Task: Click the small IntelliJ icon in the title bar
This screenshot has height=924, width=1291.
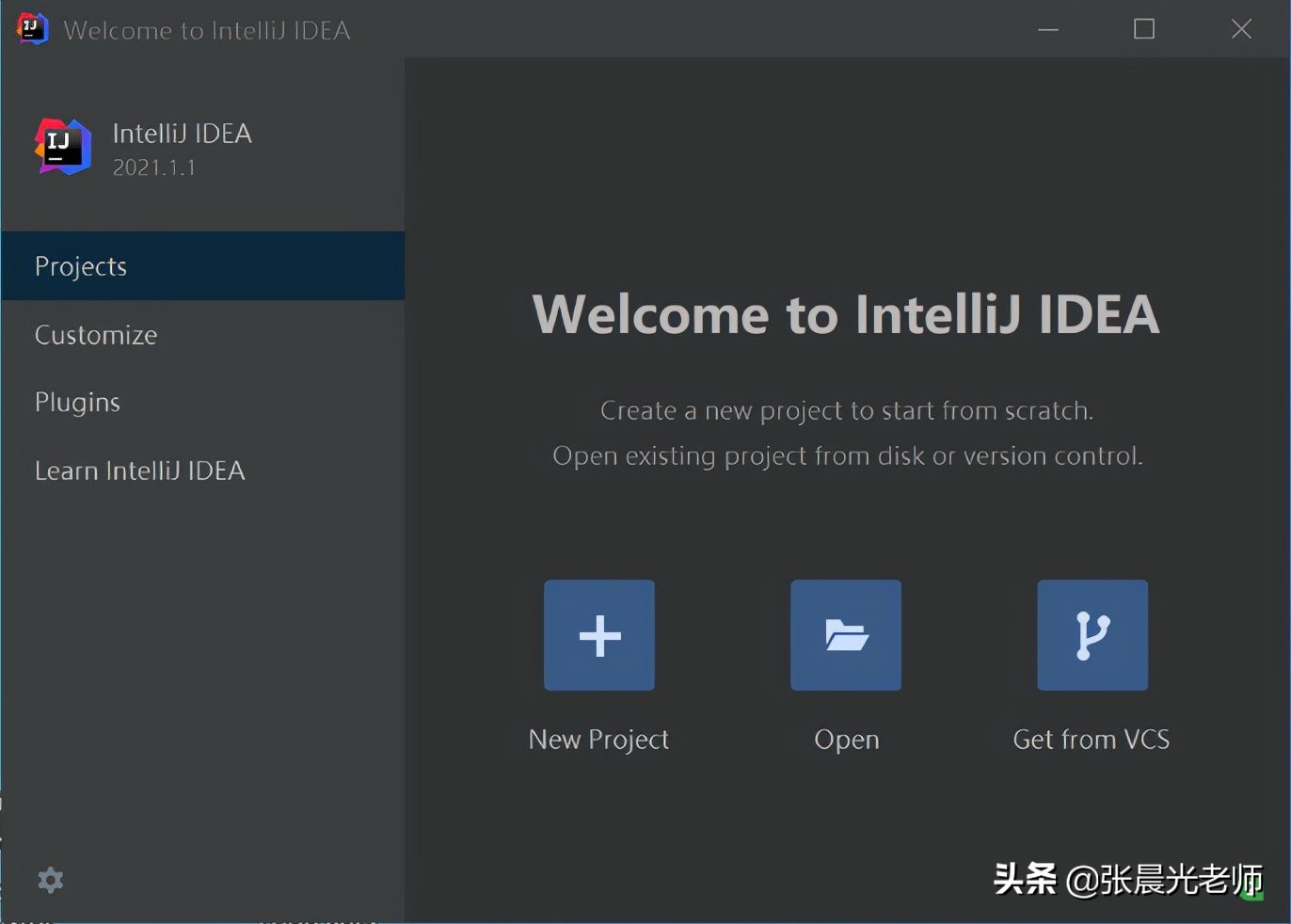Action: (x=32, y=28)
